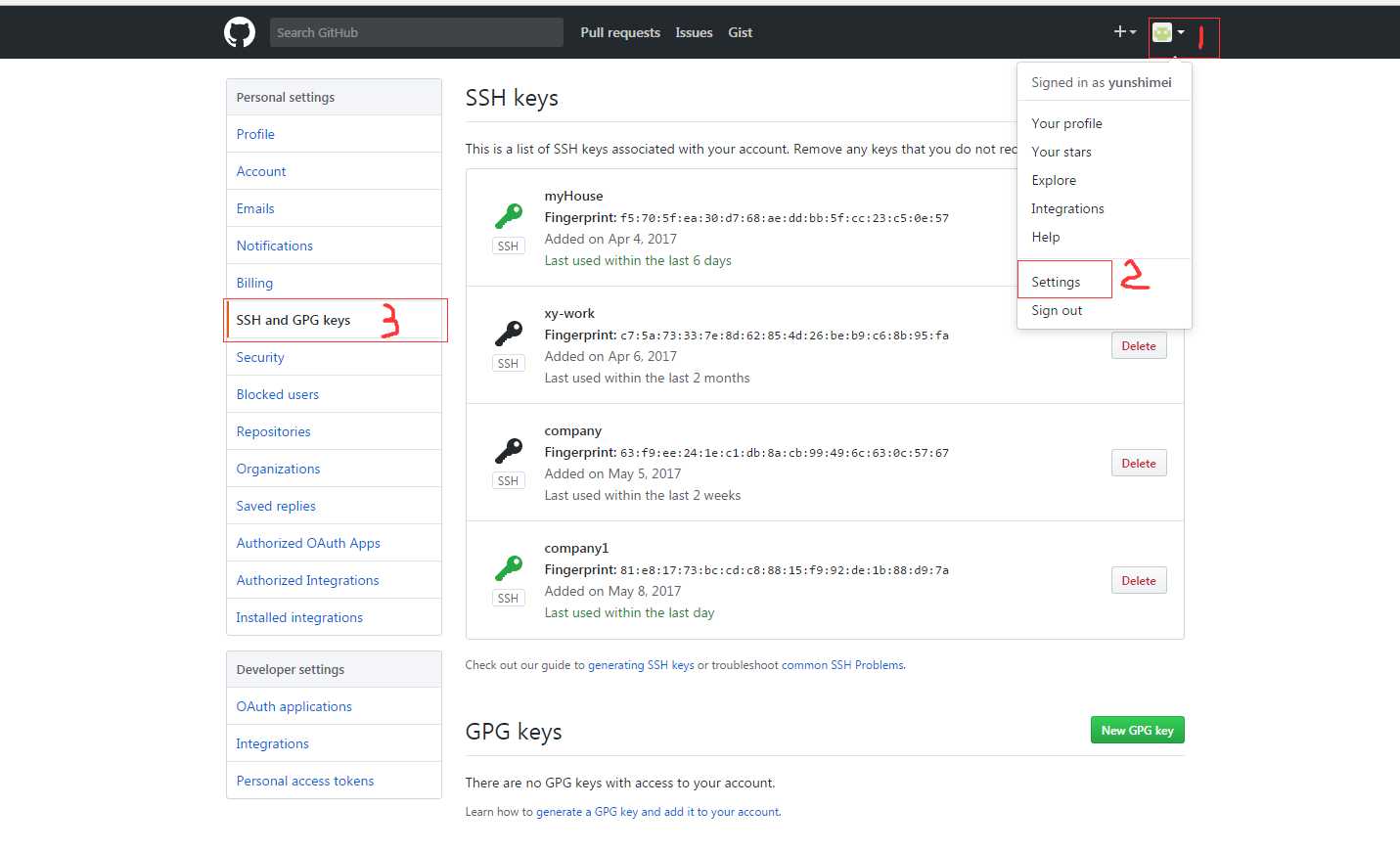Click the SSH badge under company1 key
This screenshot has height=852, width=1400.
pyautogui.click(x=508, y=598)
